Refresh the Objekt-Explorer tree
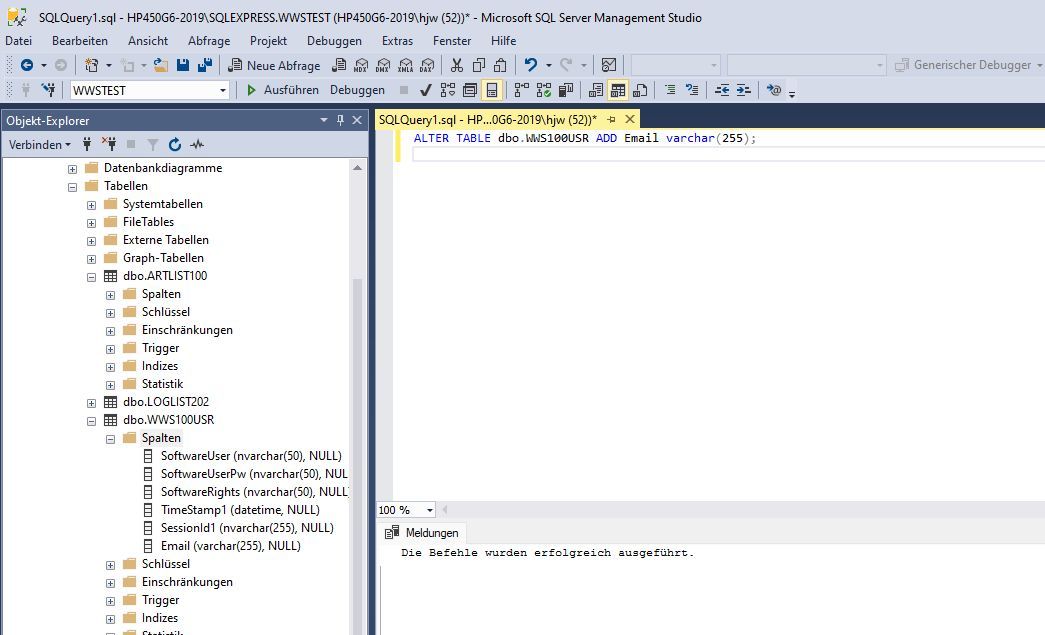The image size is (1045, 635). [175, 145]
